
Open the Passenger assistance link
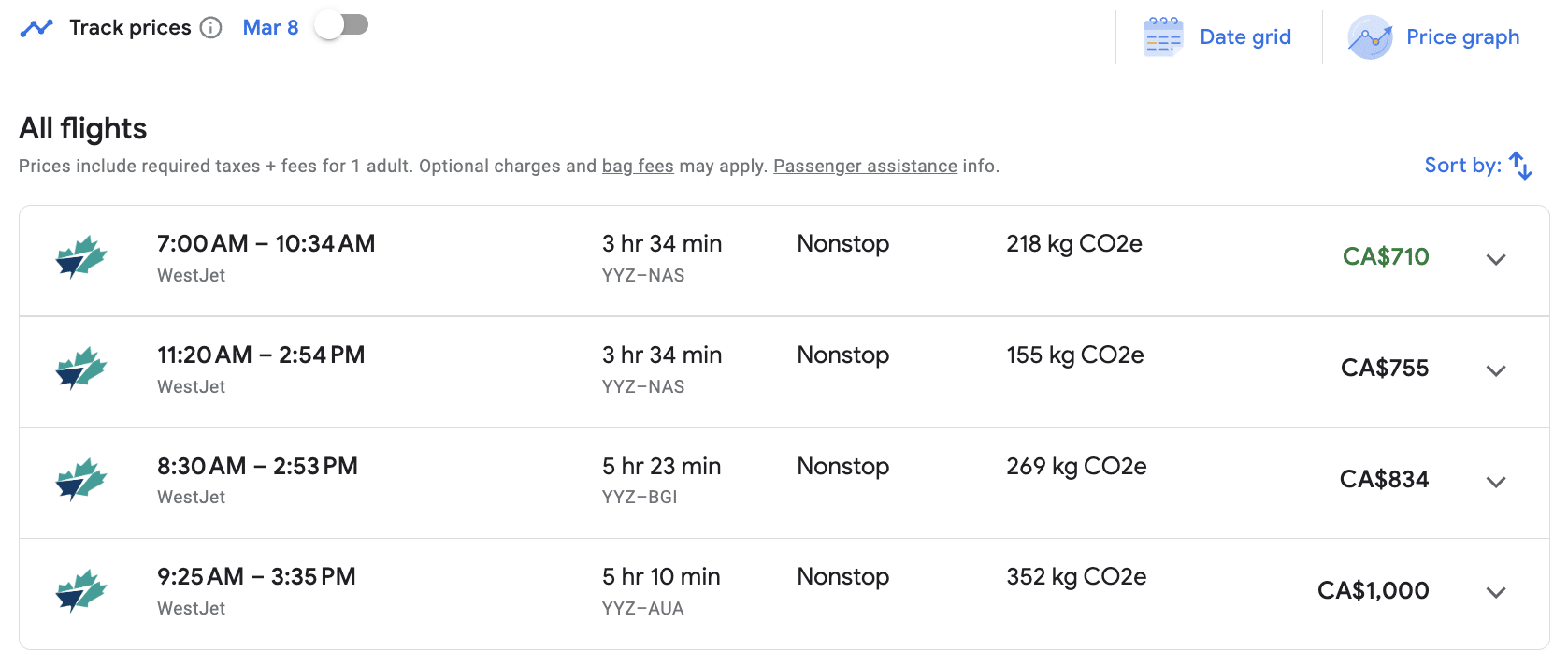coord(865,166)
